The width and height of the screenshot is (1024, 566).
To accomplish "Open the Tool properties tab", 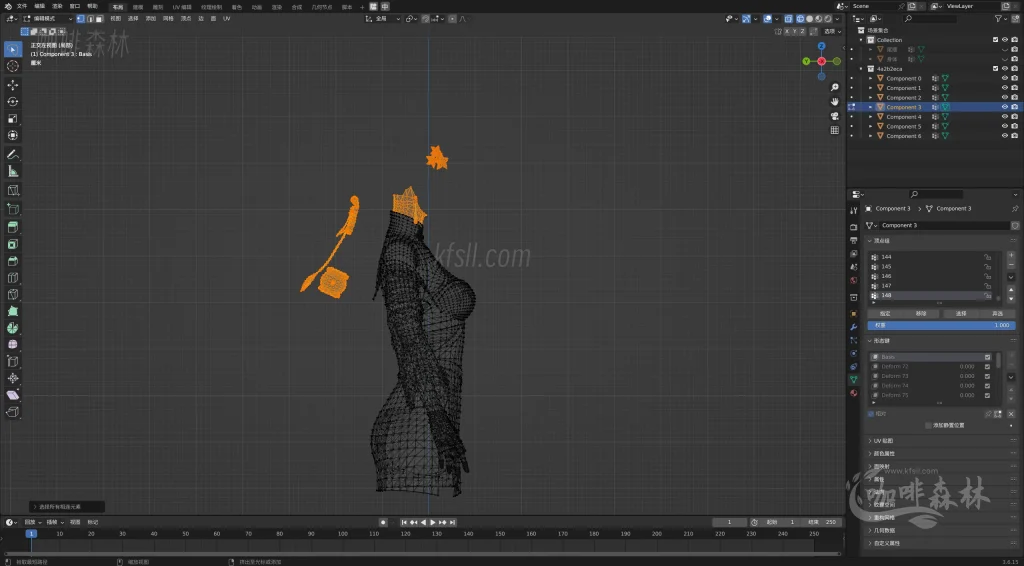I will point(854,210).
